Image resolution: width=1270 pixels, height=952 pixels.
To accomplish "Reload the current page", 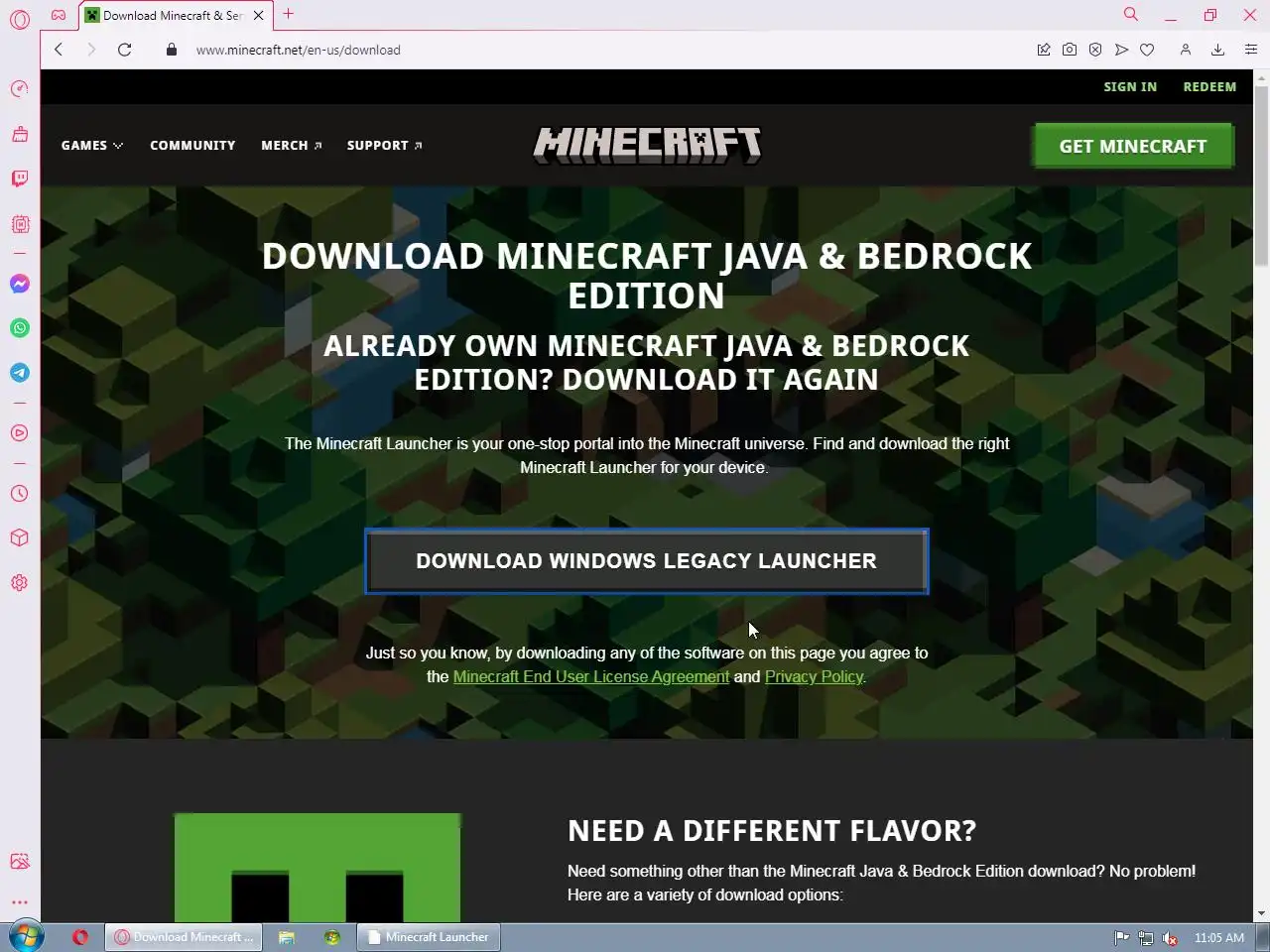I will [x=124, y=50].
